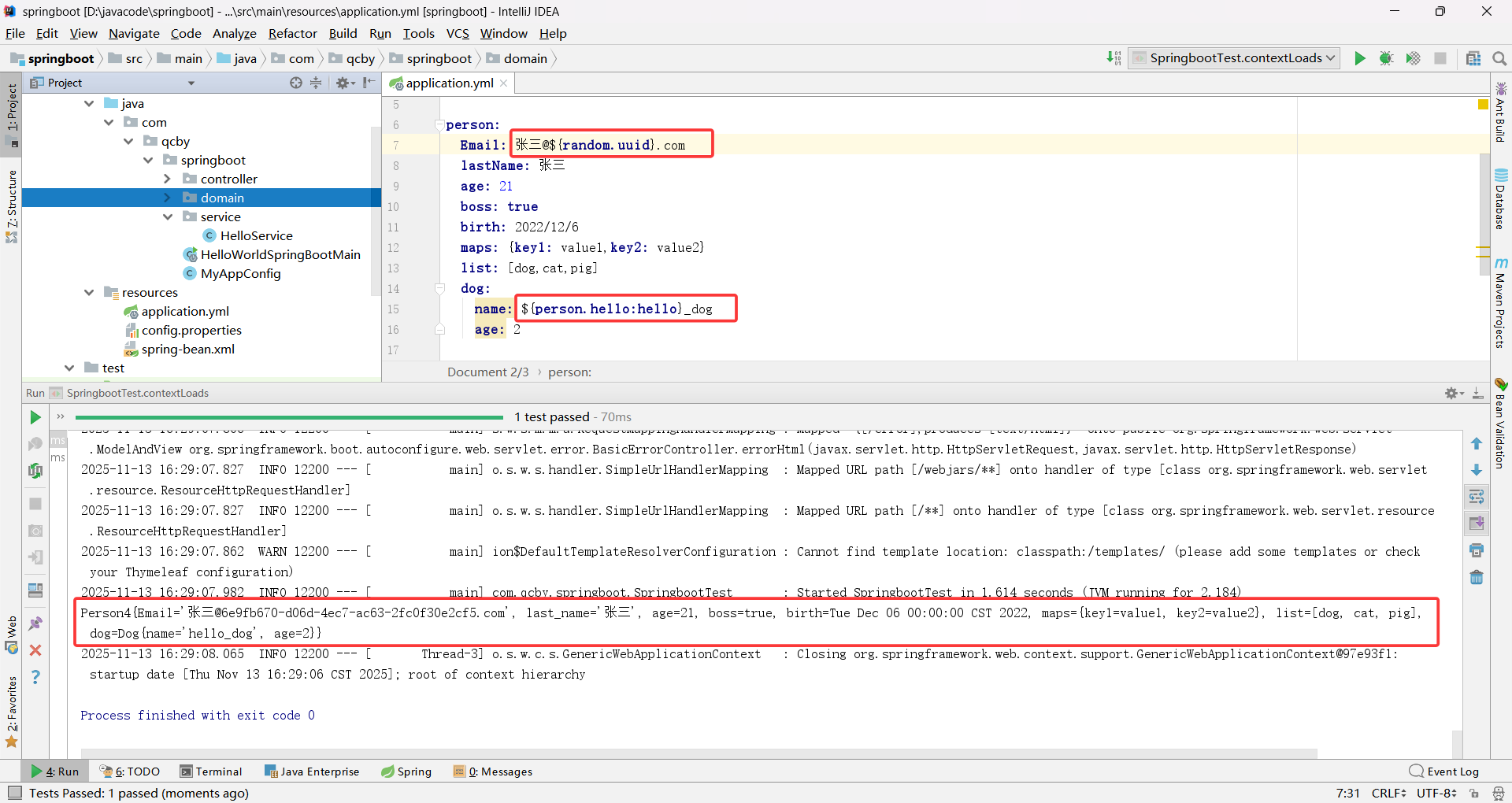1512x803 pixels.
Task: Open Run panel help question mark
Action: tap(35, 677)
